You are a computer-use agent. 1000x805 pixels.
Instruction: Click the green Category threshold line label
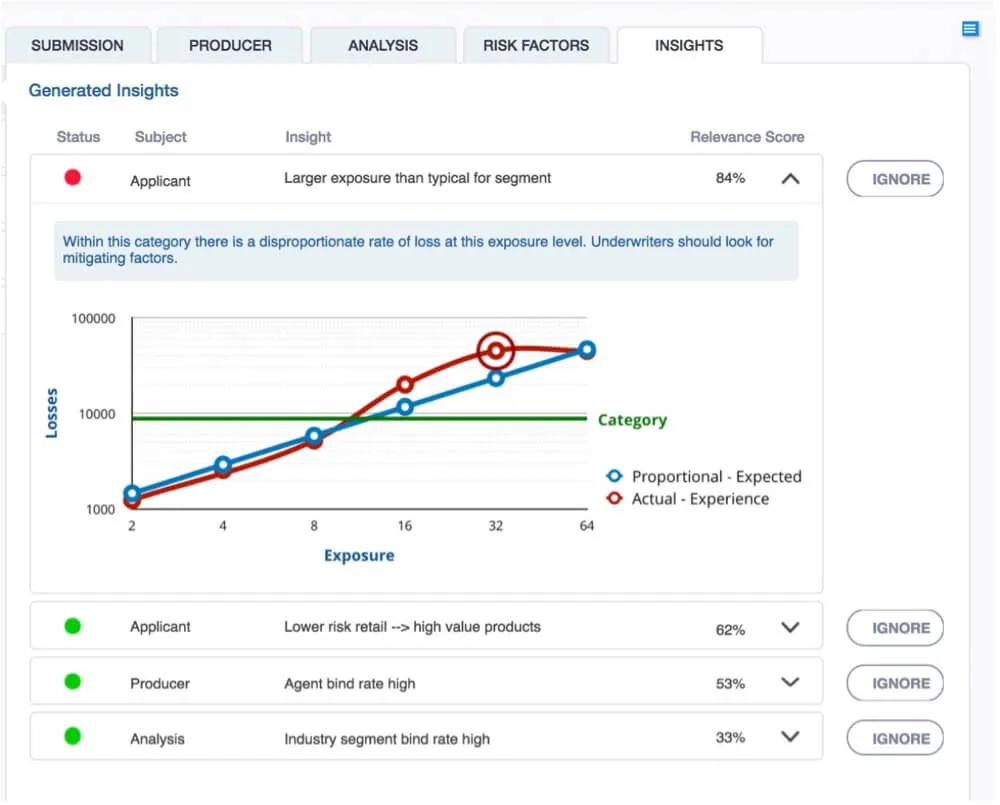(632, 420)
